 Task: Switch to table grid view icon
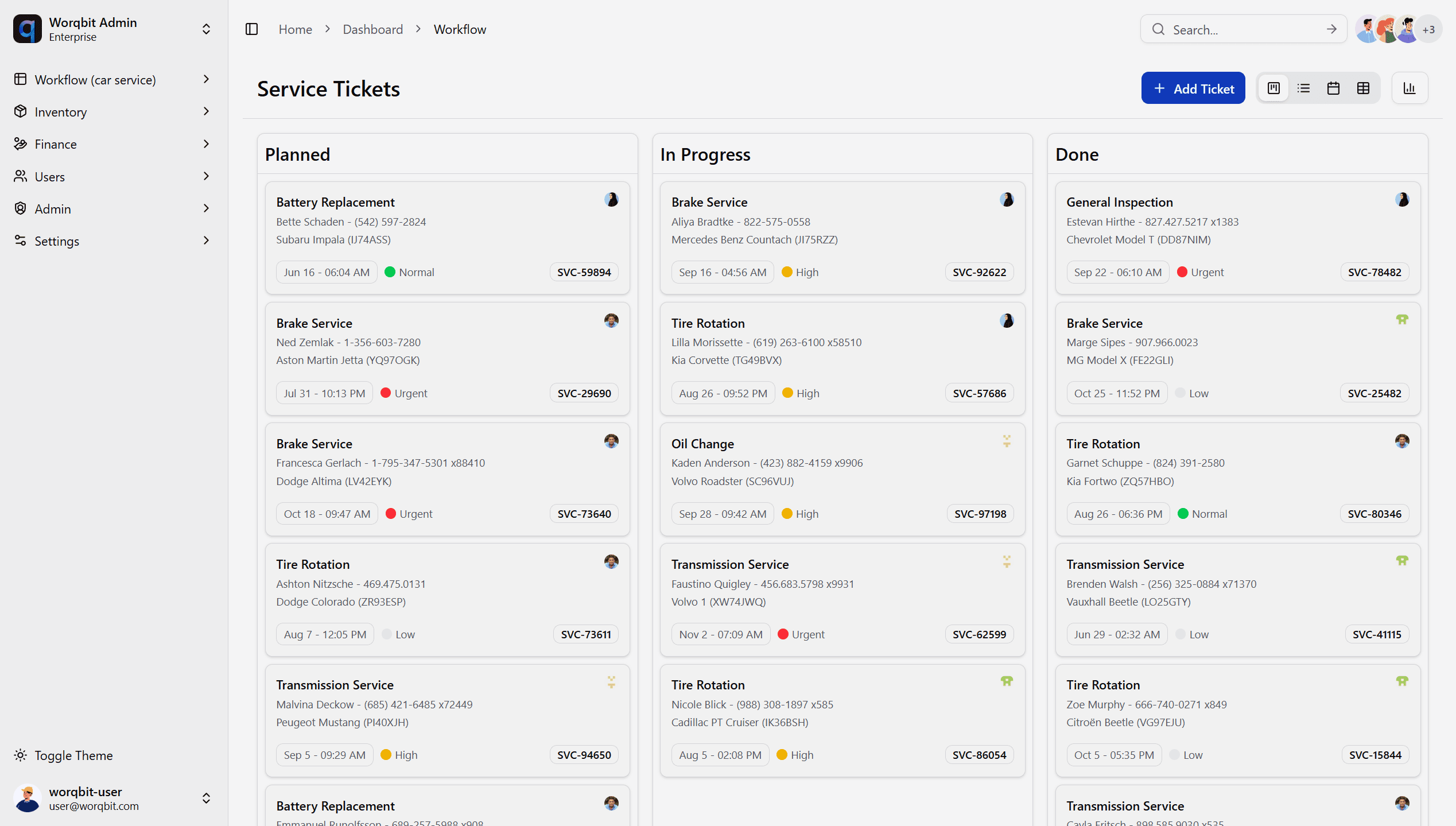point(1363,88)
